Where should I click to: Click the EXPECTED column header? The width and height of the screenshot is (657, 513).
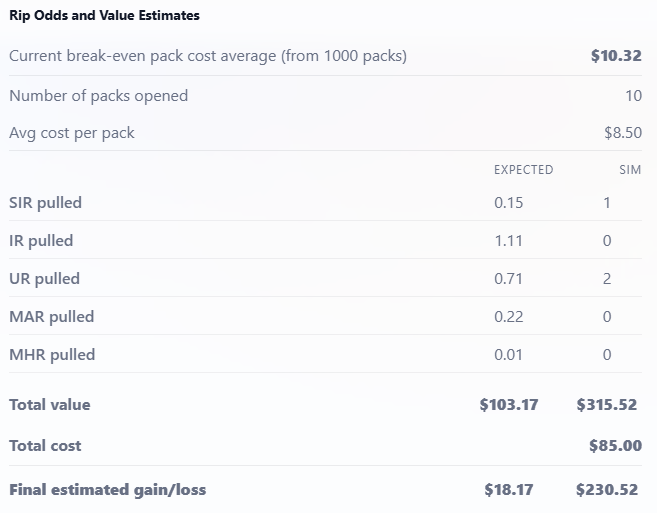[x=523, y=170]
